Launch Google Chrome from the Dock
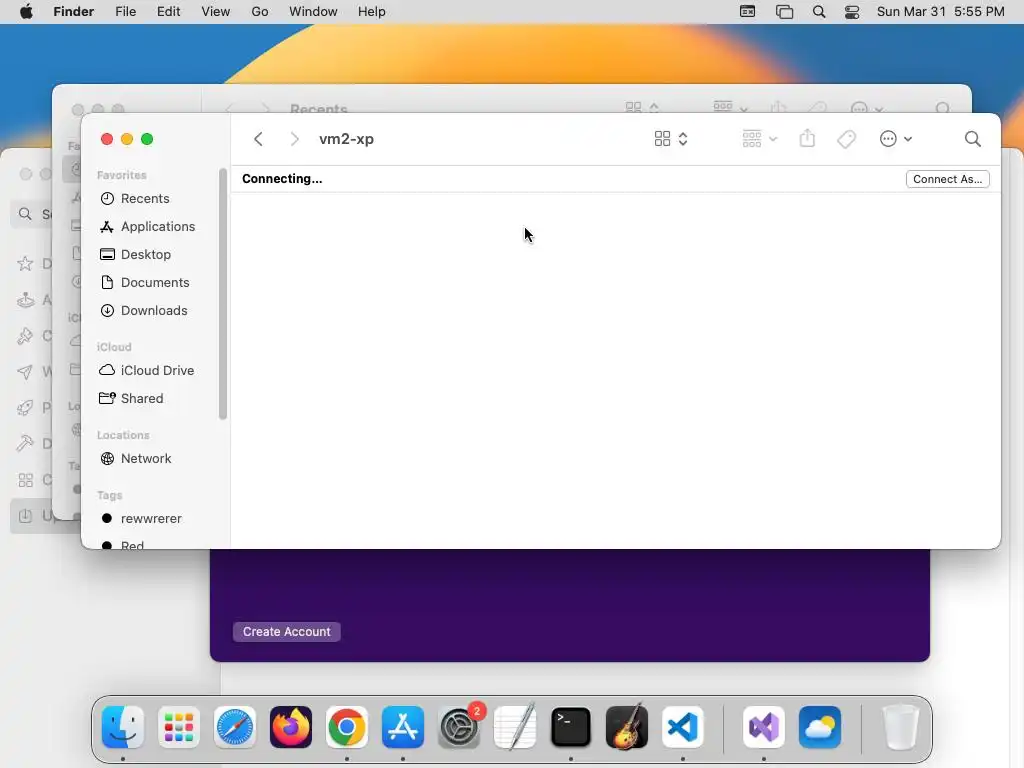The image size is (1024, 768). pos(347,727)
